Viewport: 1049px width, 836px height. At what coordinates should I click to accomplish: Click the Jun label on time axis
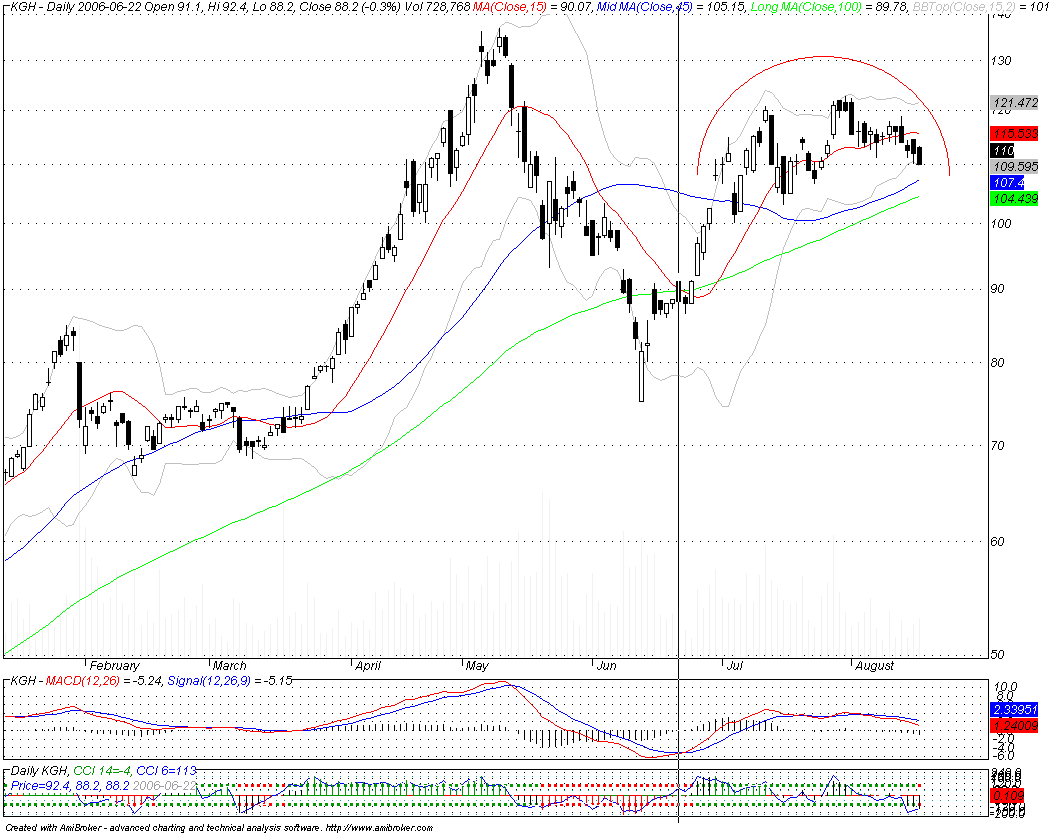tap(606, 665)
